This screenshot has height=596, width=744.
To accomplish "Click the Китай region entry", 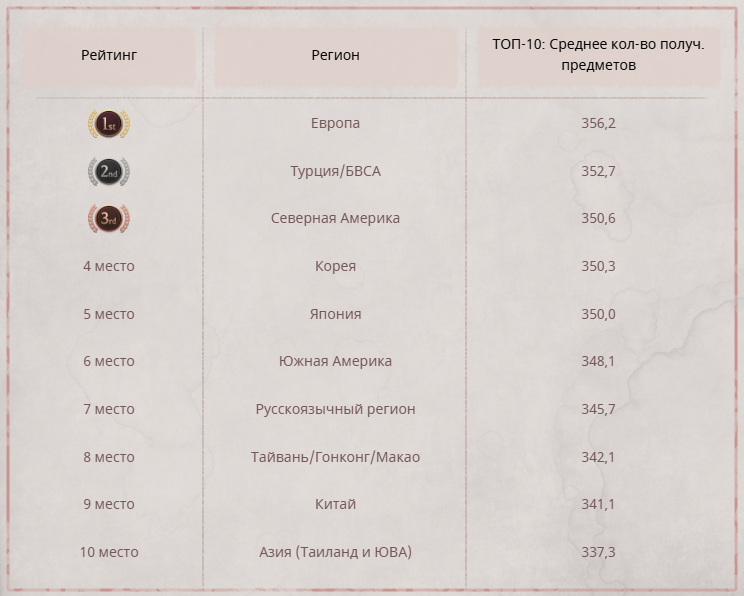I will 335,504.
